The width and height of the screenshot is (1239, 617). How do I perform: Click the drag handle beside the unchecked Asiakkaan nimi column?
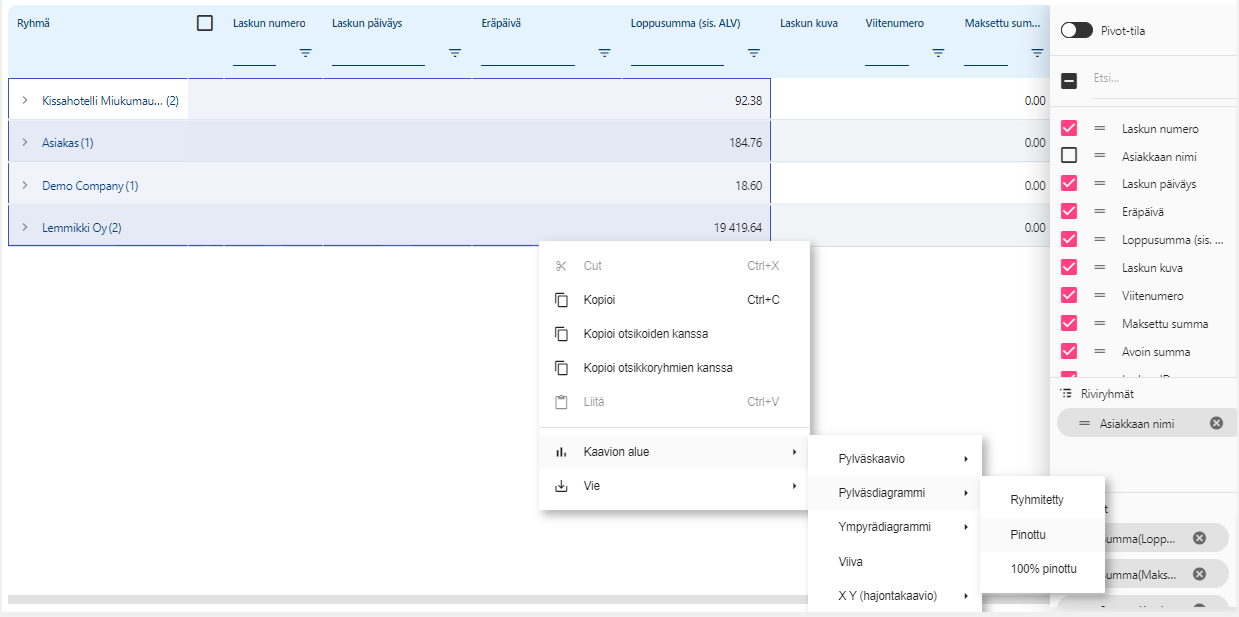1100,156
